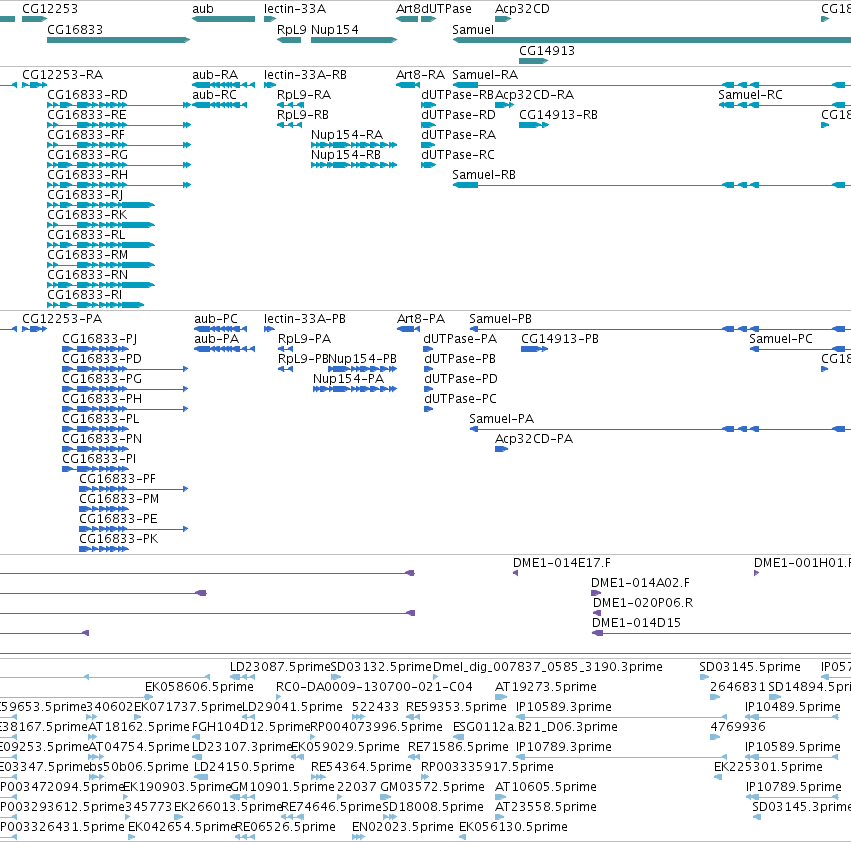Select the Nup154-RA transcript label
The image size is (851, 842).
pyautogui.click(x=347, y=135)
